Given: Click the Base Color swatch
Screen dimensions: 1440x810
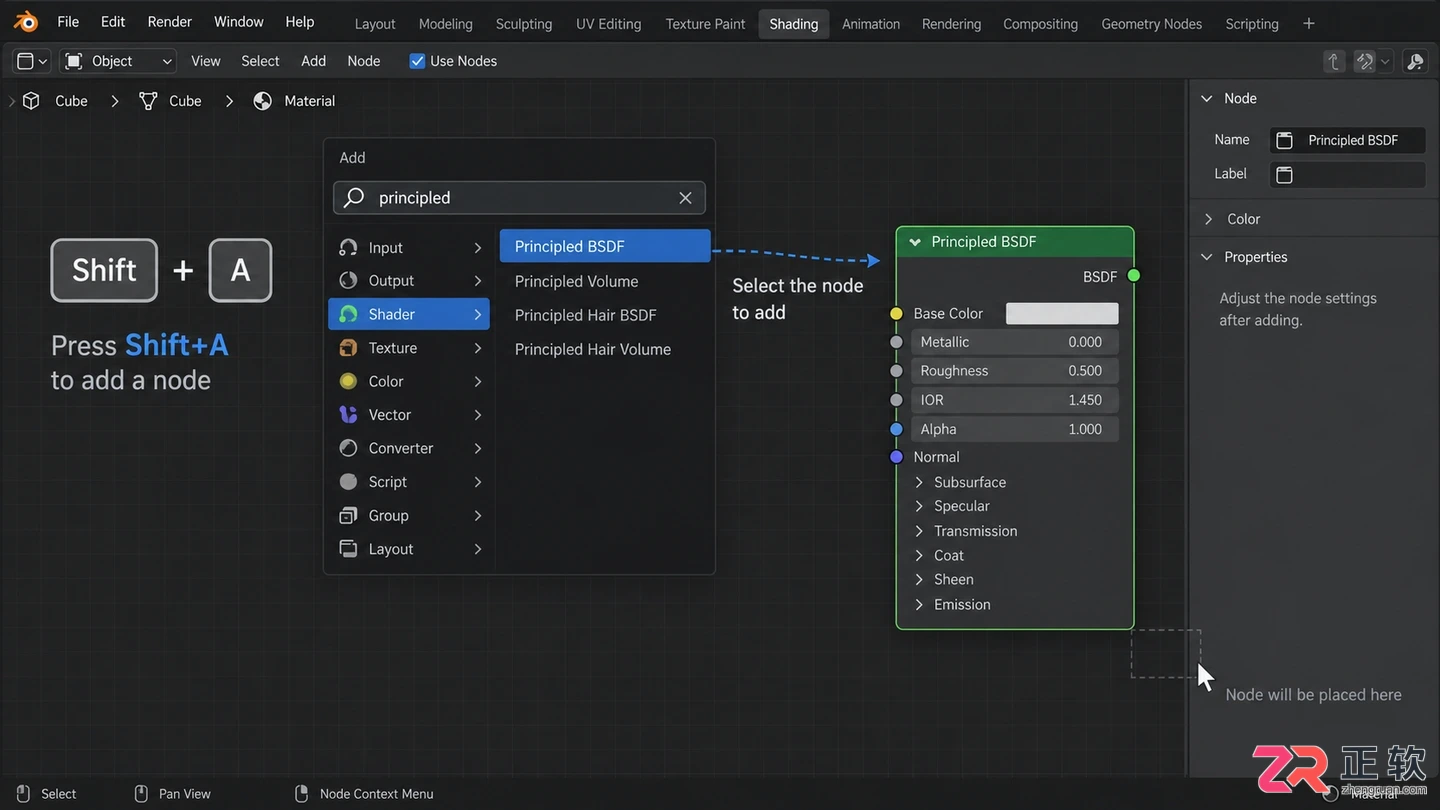Looking at the screenshot, I should pyautogui.click(x=1062, y=313).
